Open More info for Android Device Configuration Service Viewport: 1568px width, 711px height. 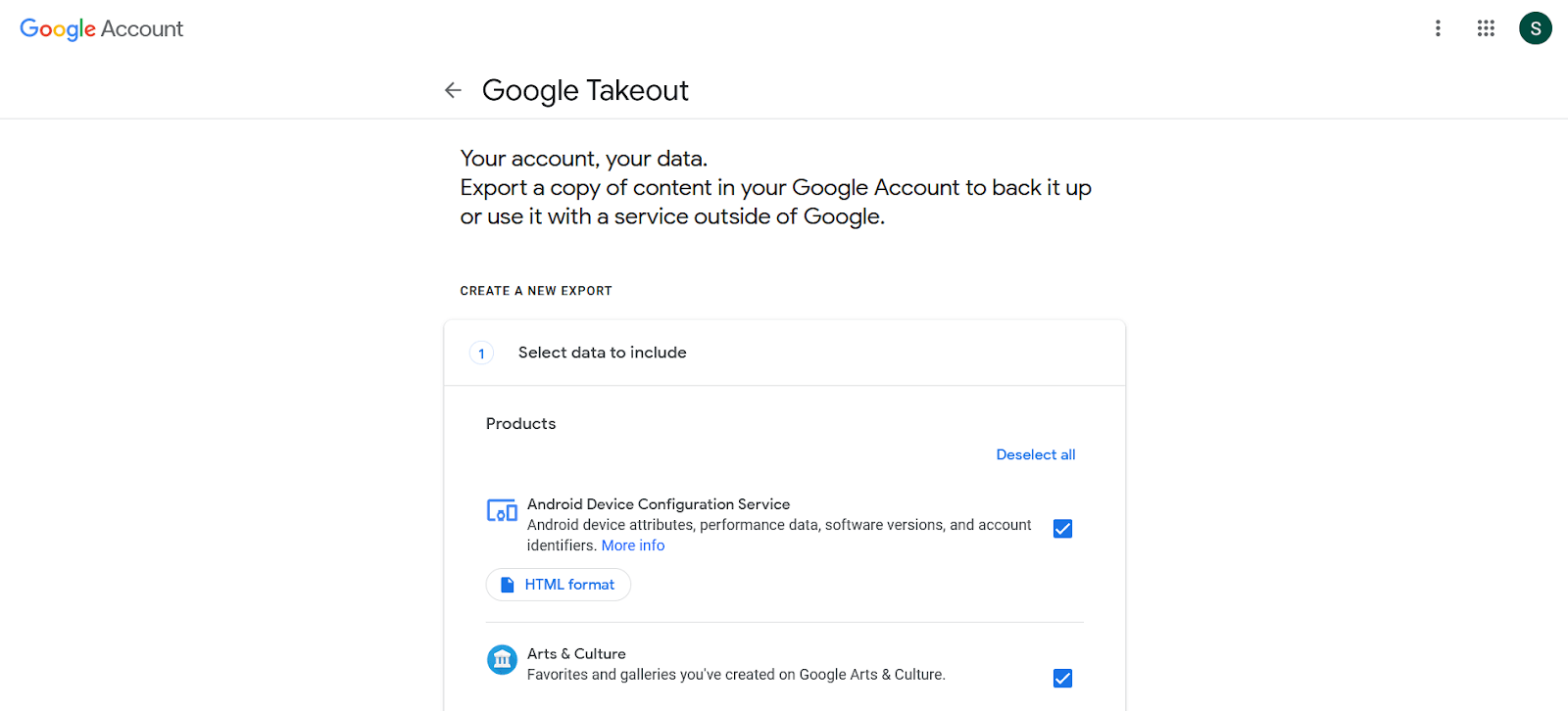click(x=632, y=545)
